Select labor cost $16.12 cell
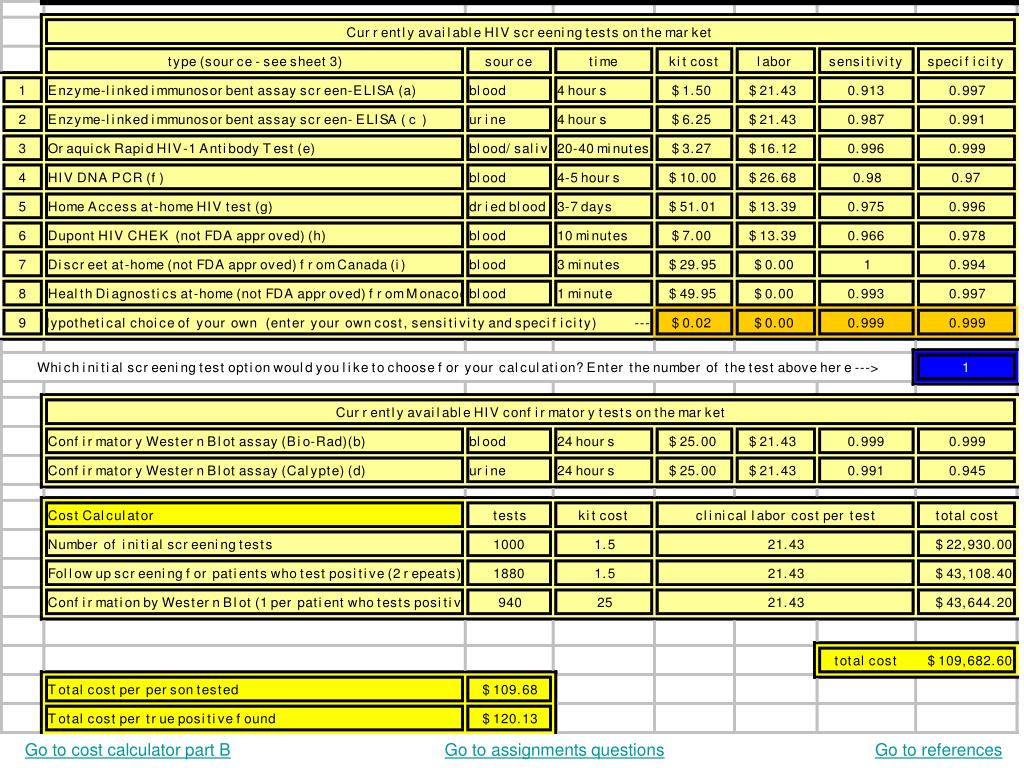 775,148
